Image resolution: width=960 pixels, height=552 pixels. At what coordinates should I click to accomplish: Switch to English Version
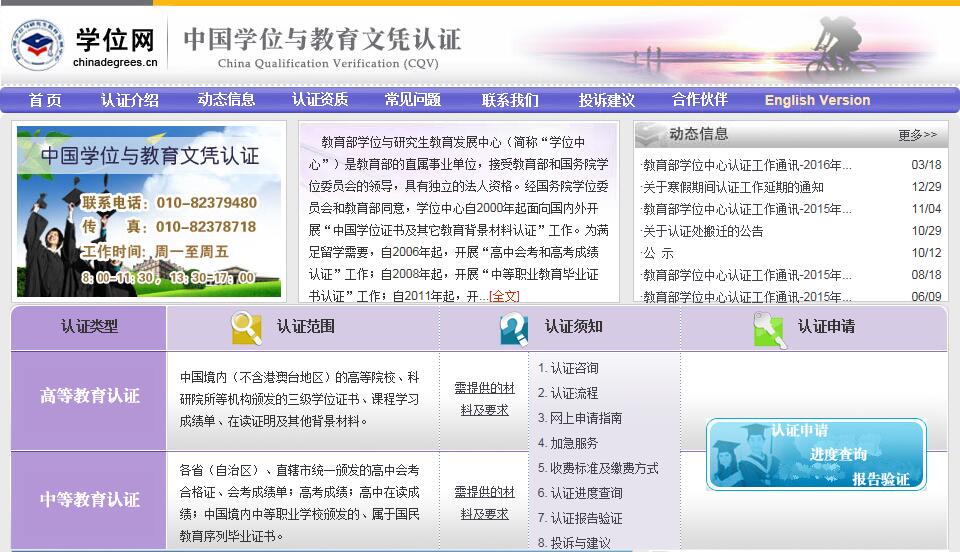(817, 100)
